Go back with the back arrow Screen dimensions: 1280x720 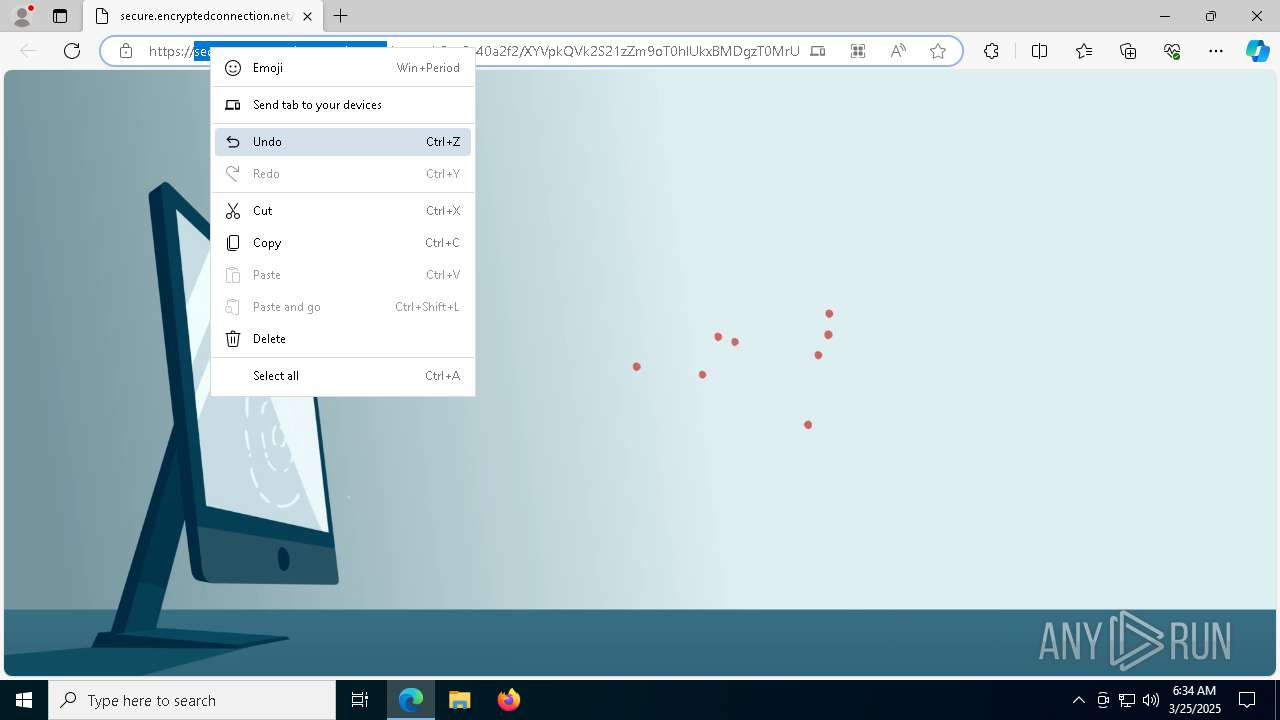click(x=28, y=51)
